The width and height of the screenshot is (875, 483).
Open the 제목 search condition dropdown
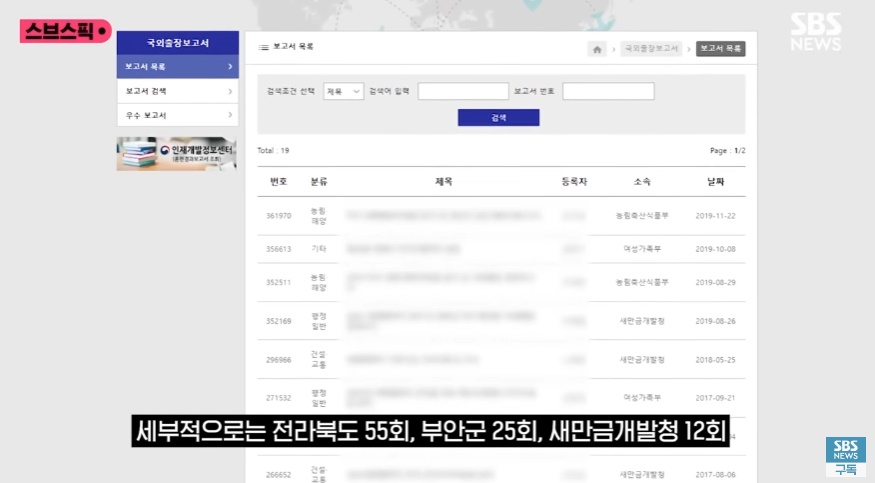(x=343, y=91)
